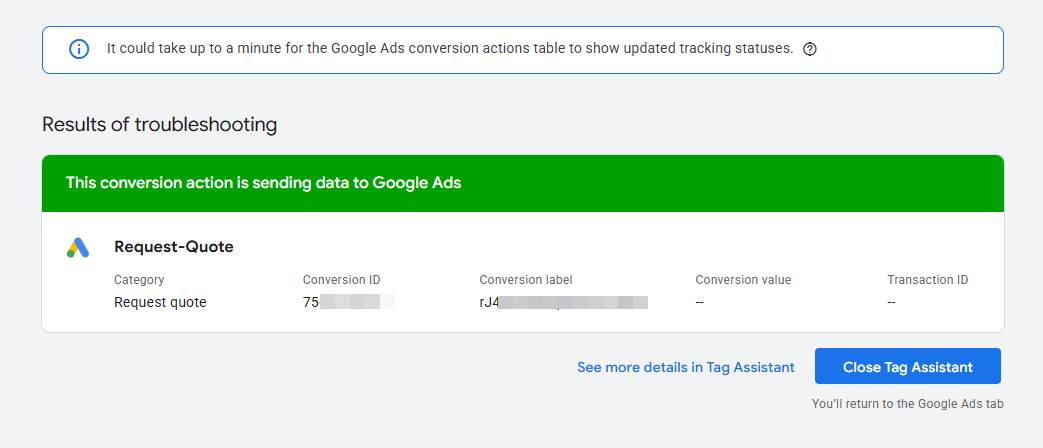The image size is (1043, 448).
Task: Click the blue info circle icon
Action: [79, 49]
